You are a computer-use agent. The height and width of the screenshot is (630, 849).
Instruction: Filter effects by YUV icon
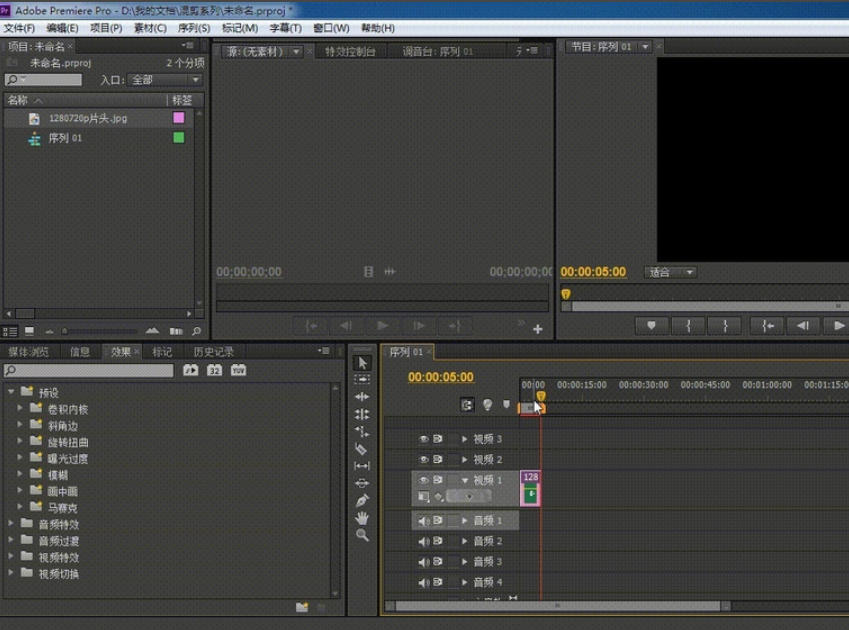point(238,370)
